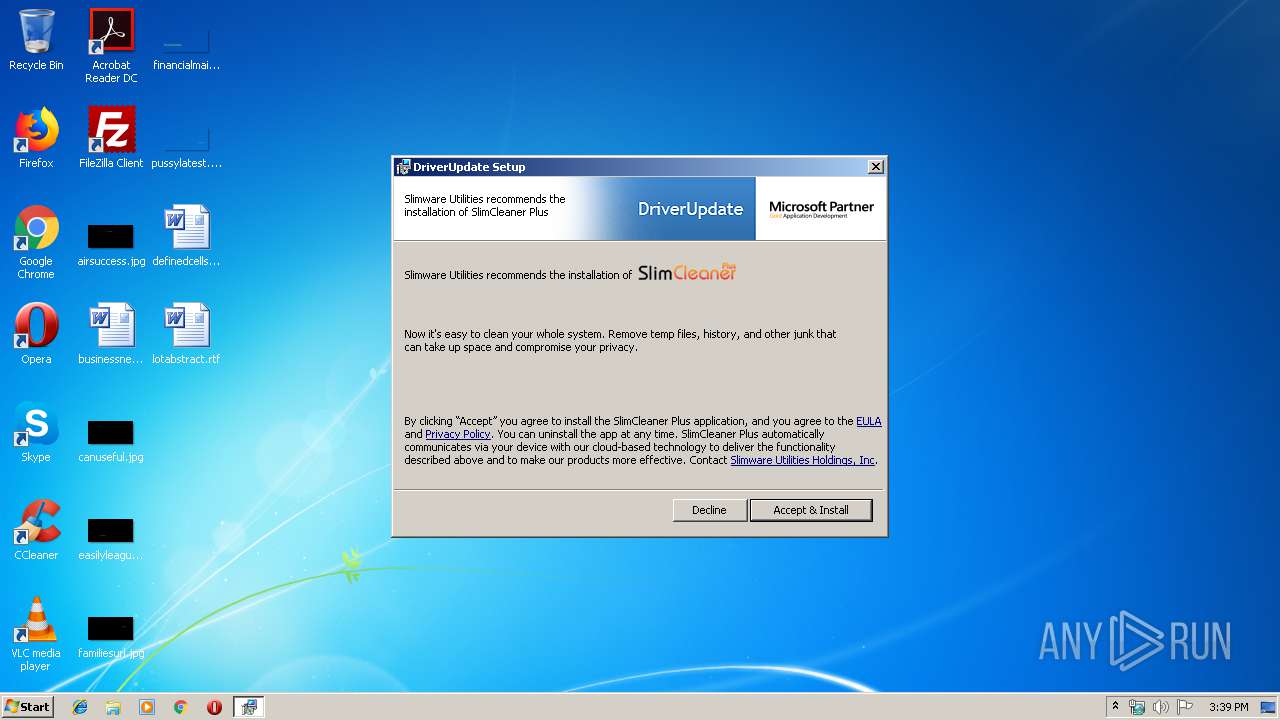Launch the Firefox desktop shortcut
The image size is (1280, 720).
click(36, 138)
